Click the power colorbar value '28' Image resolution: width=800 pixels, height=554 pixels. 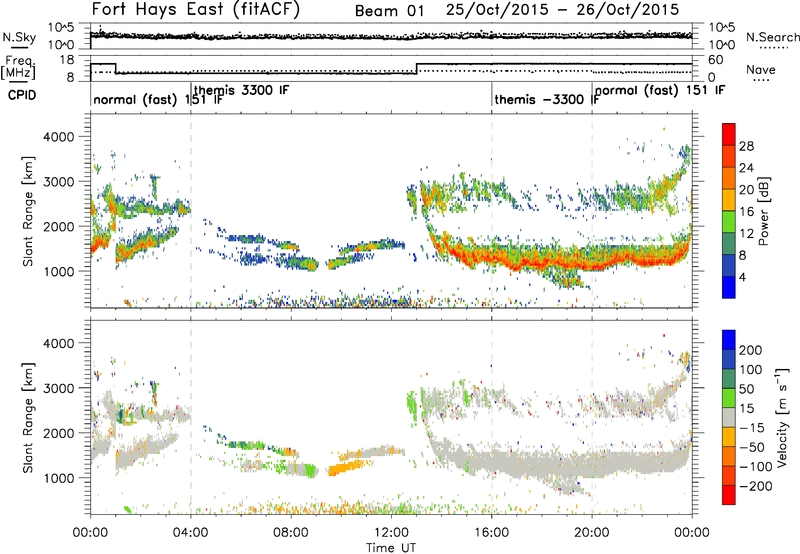746,146
